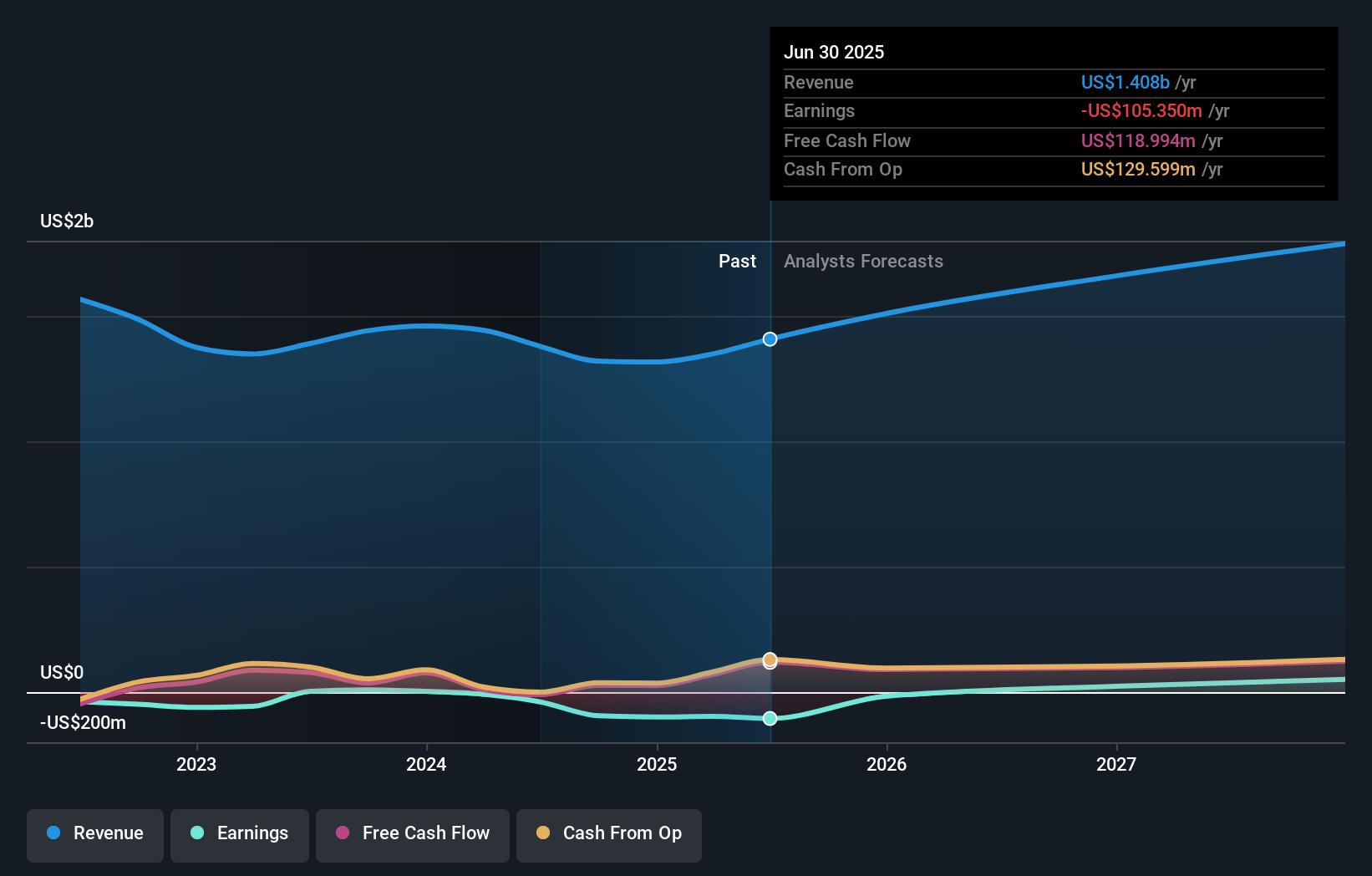Click the Cash From Op tooltip label

pyautogui.click(x=843, y=169)
